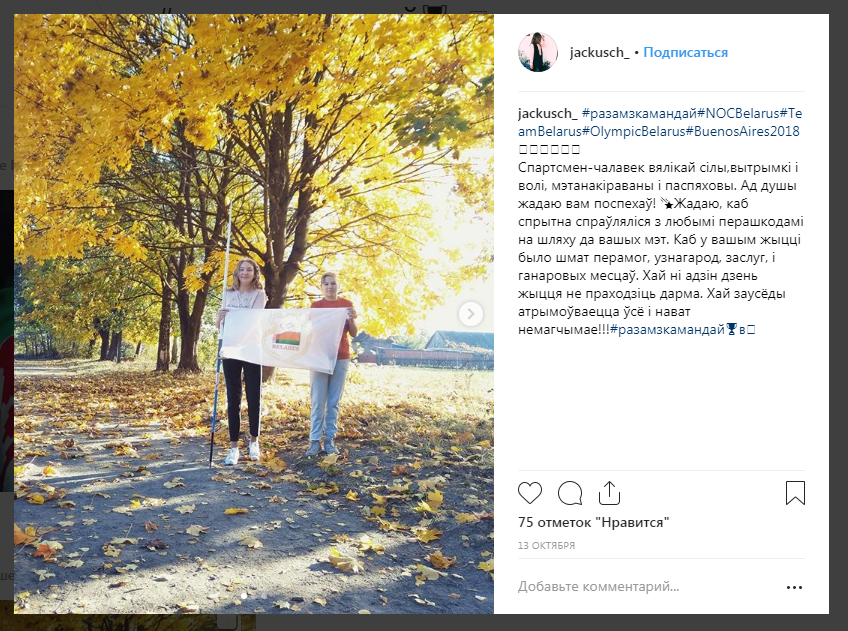The image size is (848, 631).
Task: Go to next photo with arrow
Action: point(471,314)
